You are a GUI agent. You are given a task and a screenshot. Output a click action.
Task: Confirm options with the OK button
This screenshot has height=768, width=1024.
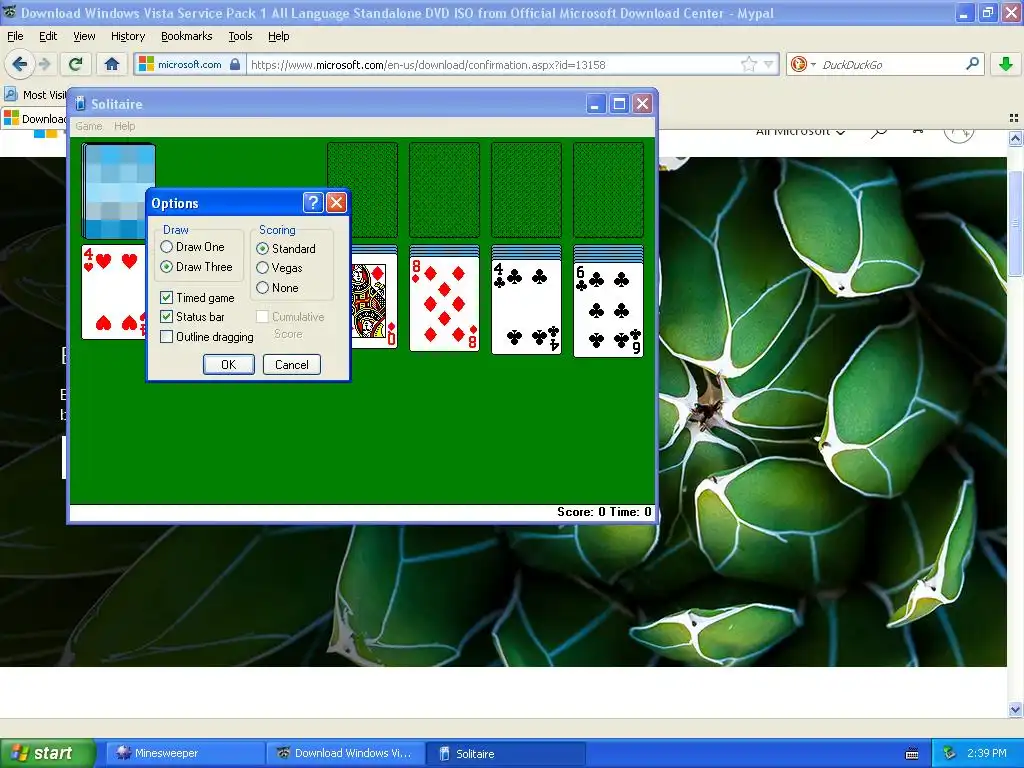[229, 364]
